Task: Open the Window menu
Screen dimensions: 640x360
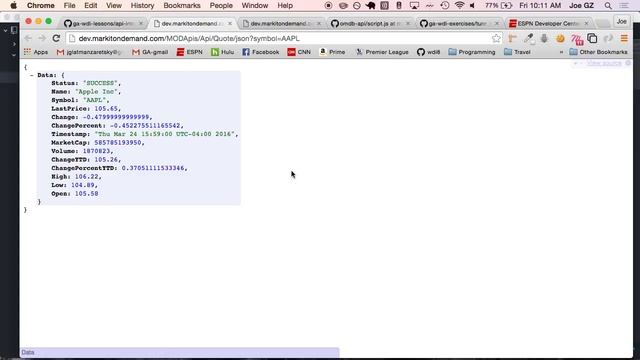Action: [x=255, y=6]
